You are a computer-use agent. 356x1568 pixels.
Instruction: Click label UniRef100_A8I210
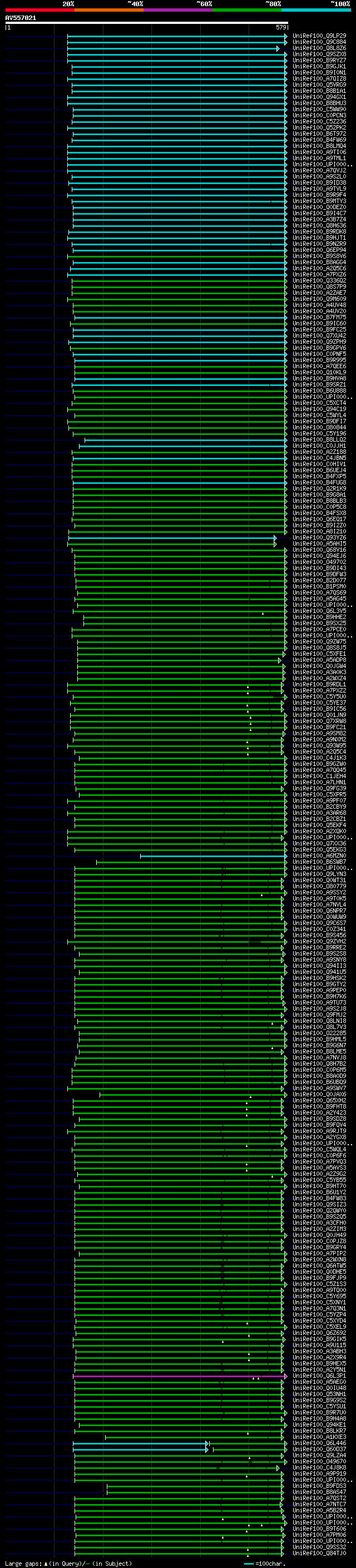(319, 531)
